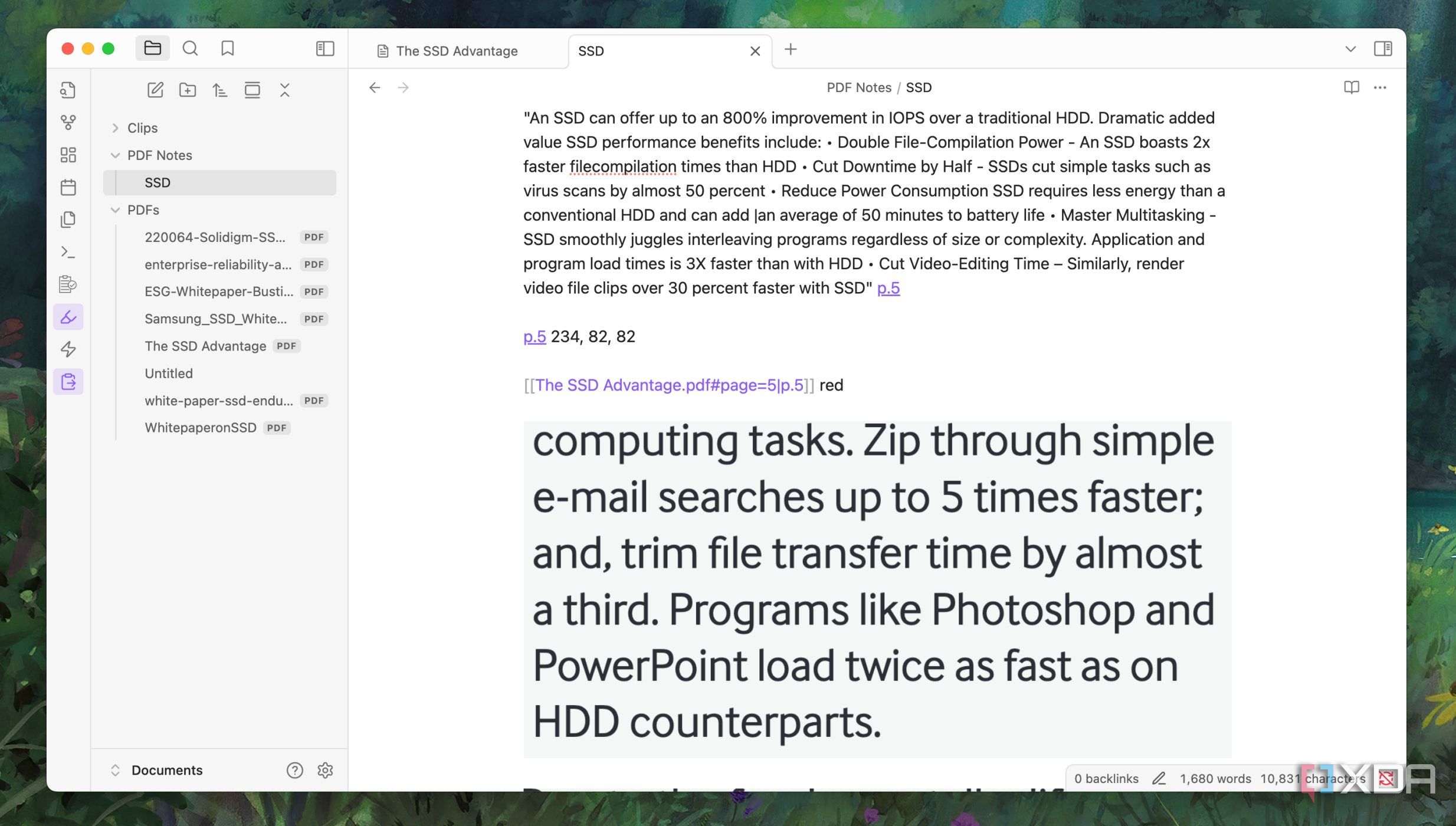Screen dimensions: 1456x826
Task: Switch to reading view book icon
Action: pyautogui.click(x=1351, y=87)
